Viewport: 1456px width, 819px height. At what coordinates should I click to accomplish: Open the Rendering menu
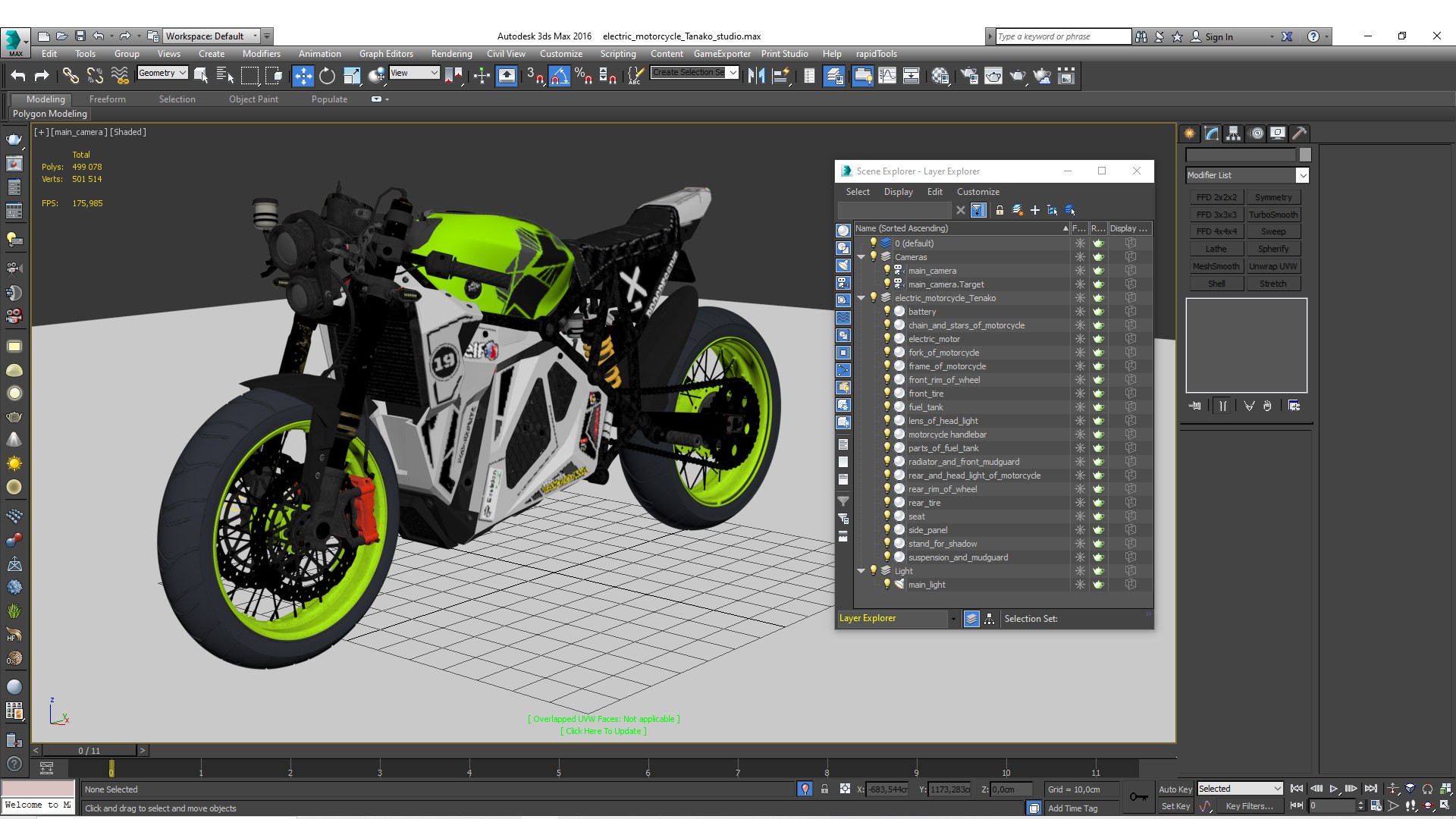451,54
